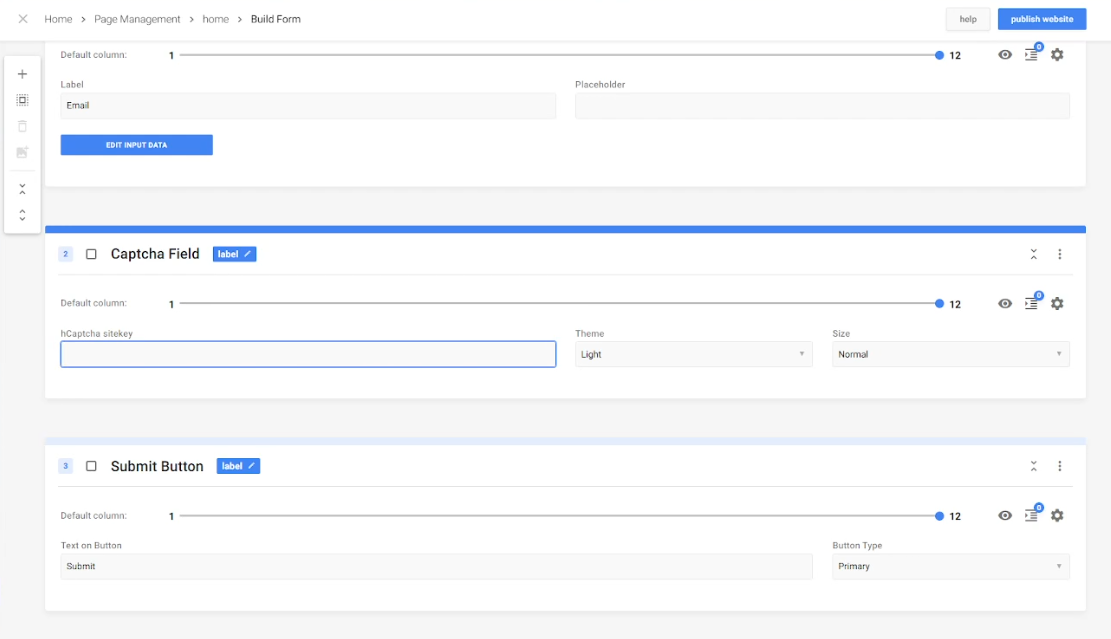Click the publish website button
This screenshot has height=639, width=1111.
(x=1042, y=19)
